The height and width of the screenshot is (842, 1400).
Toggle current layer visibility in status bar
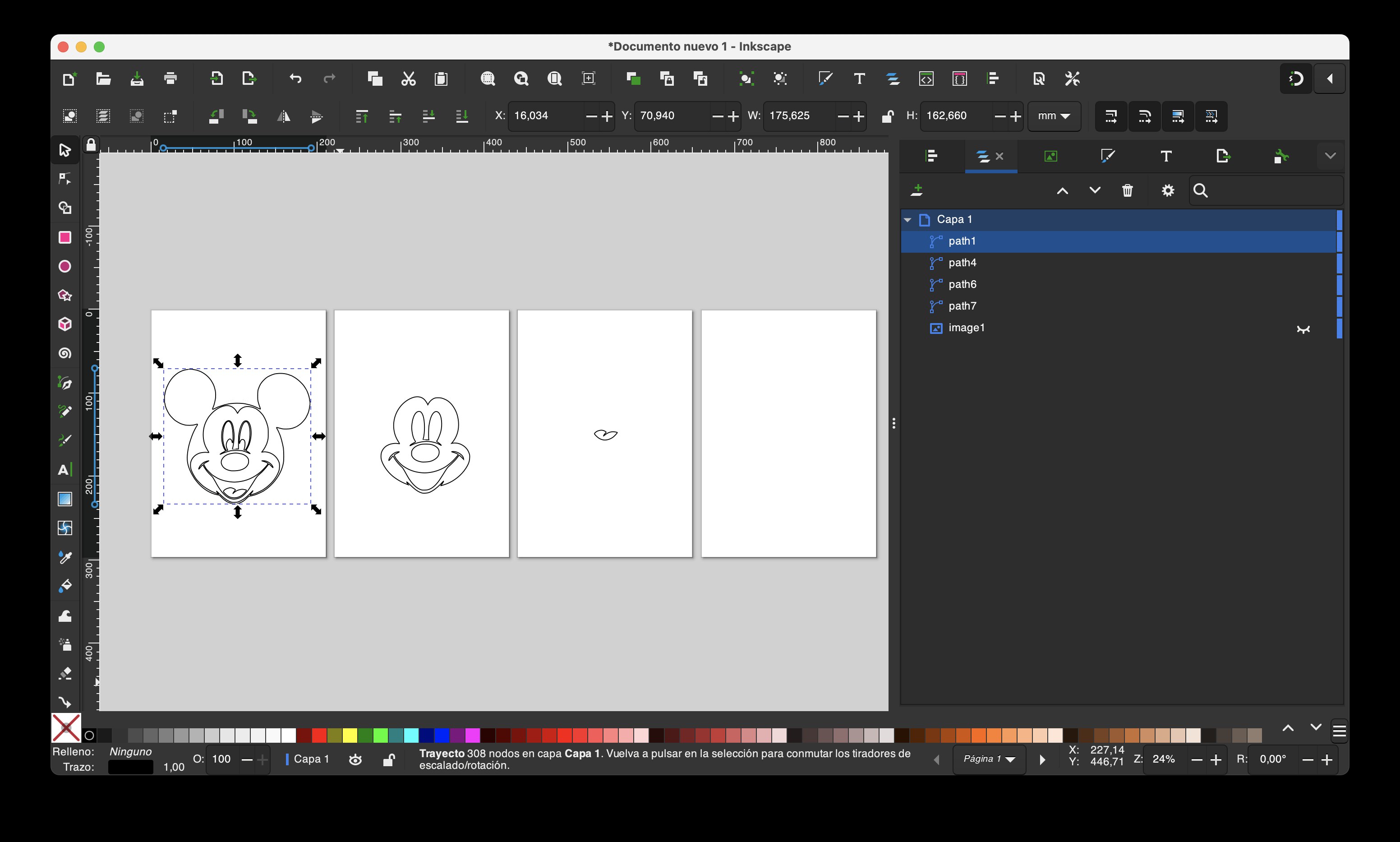(x=355, y=760)
